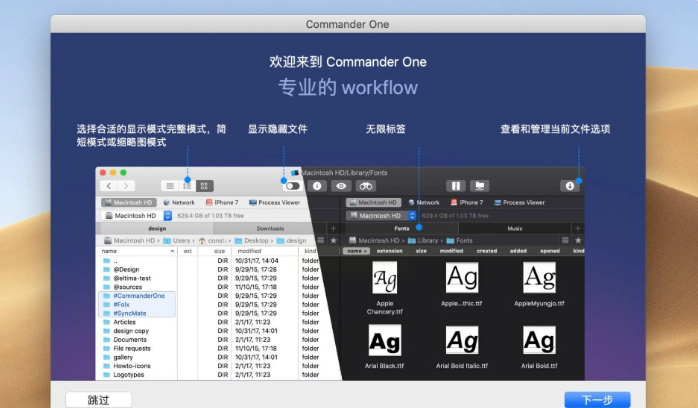Open Process Viewer in left panel

275,202
